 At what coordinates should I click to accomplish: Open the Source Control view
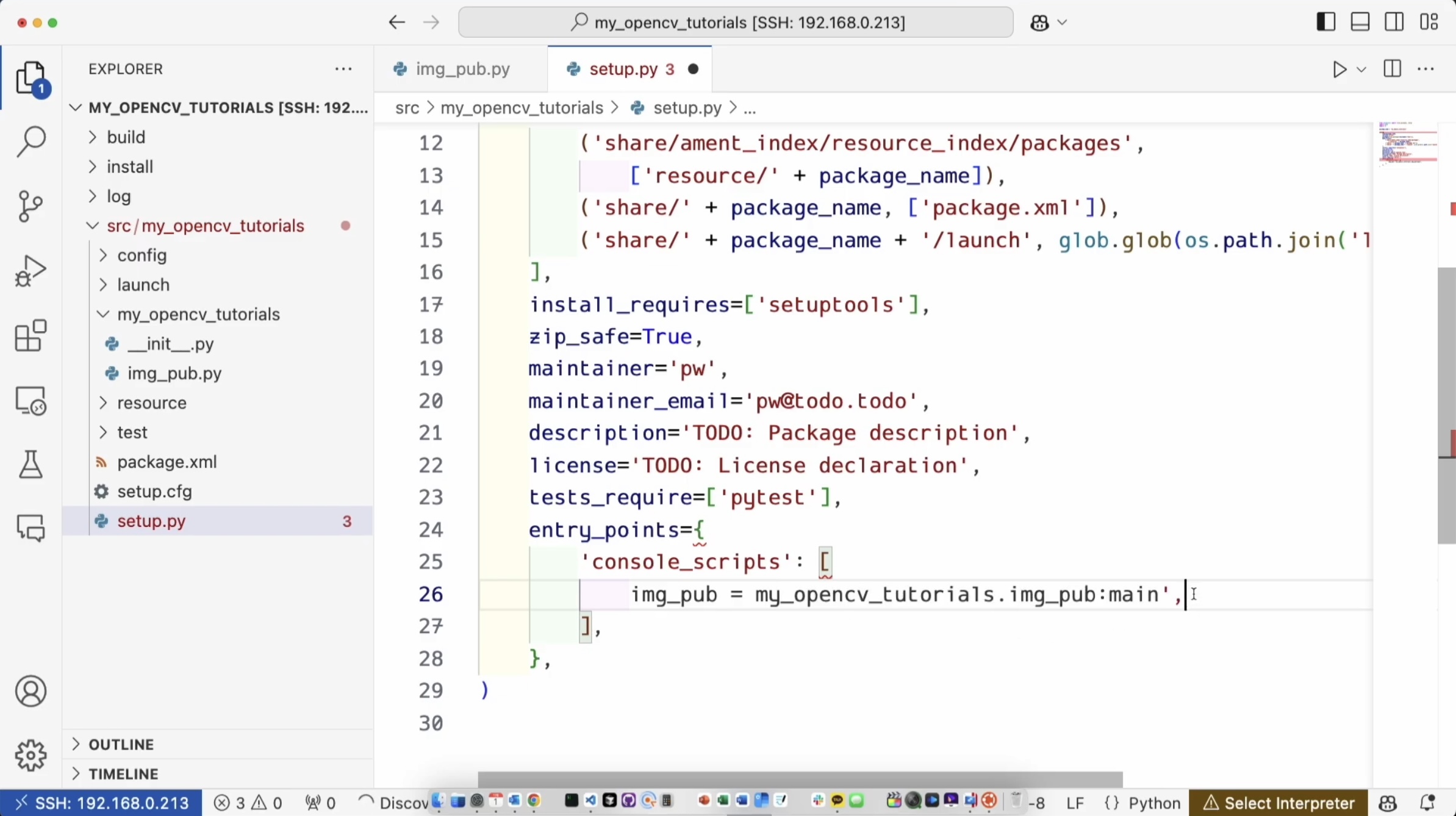tap(30, 206)
